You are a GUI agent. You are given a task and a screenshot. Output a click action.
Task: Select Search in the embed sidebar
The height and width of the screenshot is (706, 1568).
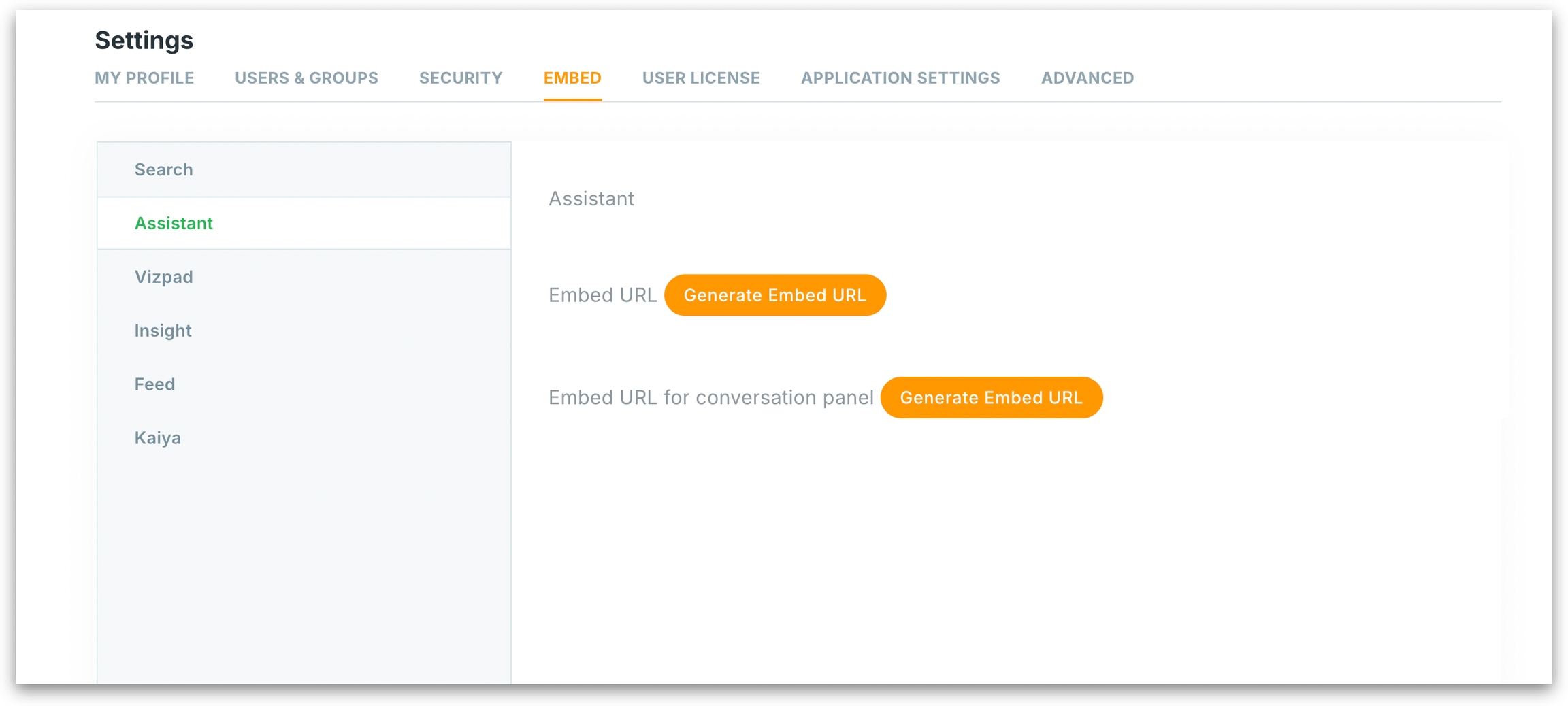click(x=304, y=169)
